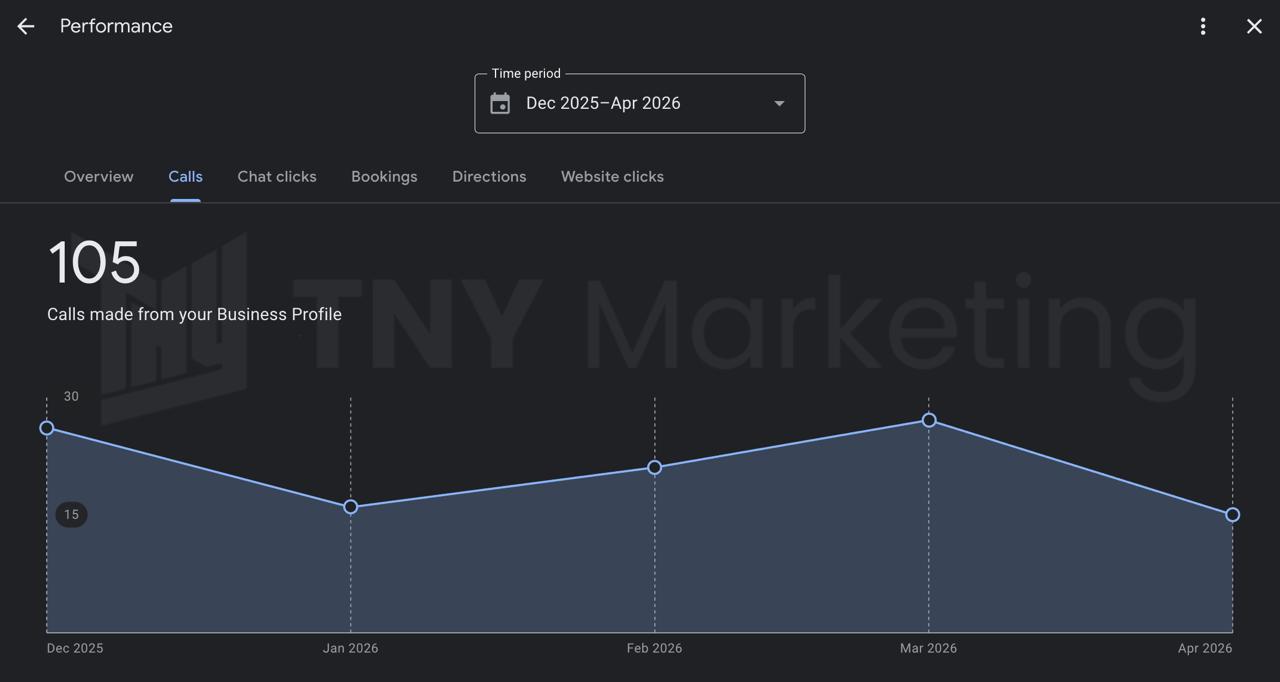Image resolution: width=1280 pixels, height=682 pixels.
Task: Select the Feb 2026 chart data point
Action: click(655, 467)
